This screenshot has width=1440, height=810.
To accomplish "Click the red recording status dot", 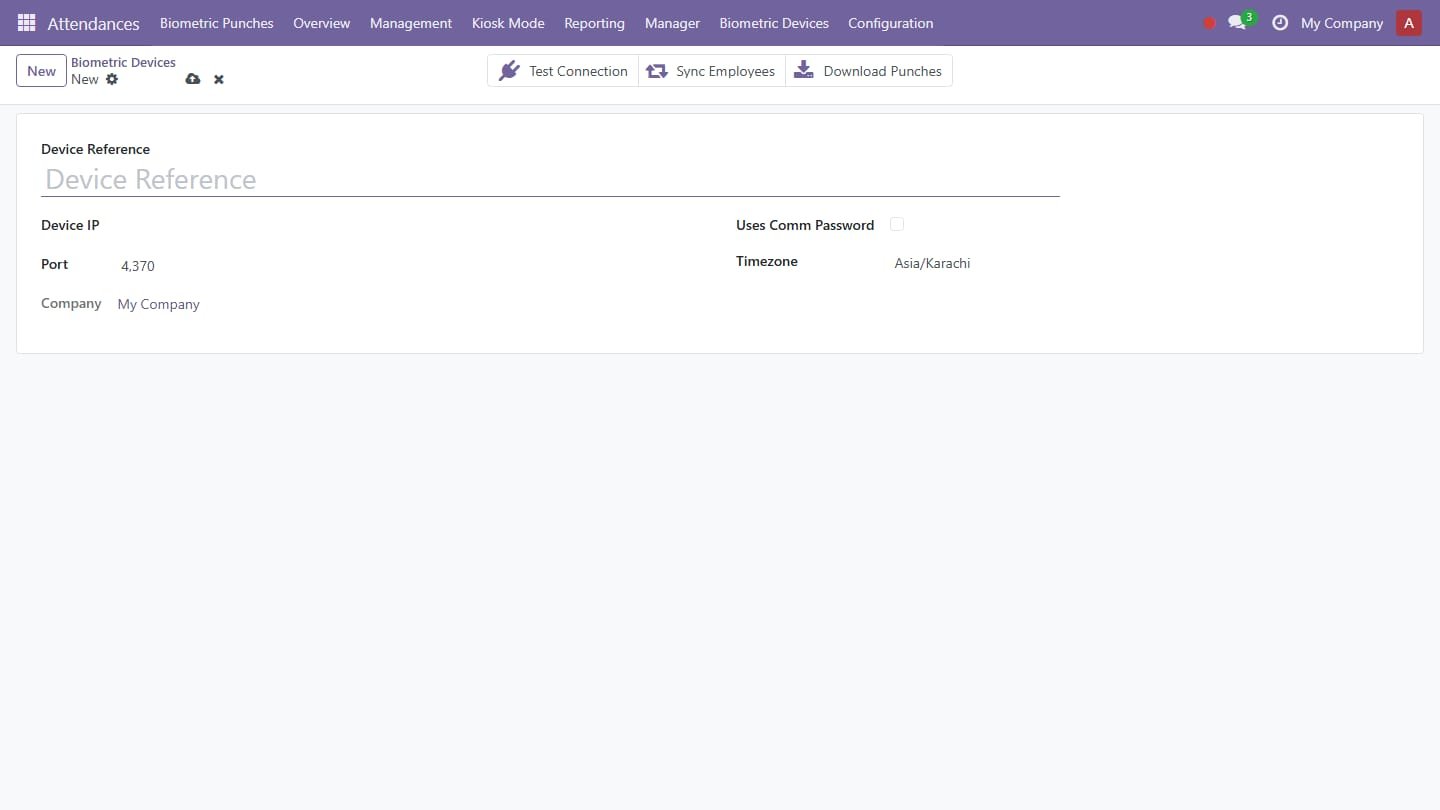I will point(1209,23).
